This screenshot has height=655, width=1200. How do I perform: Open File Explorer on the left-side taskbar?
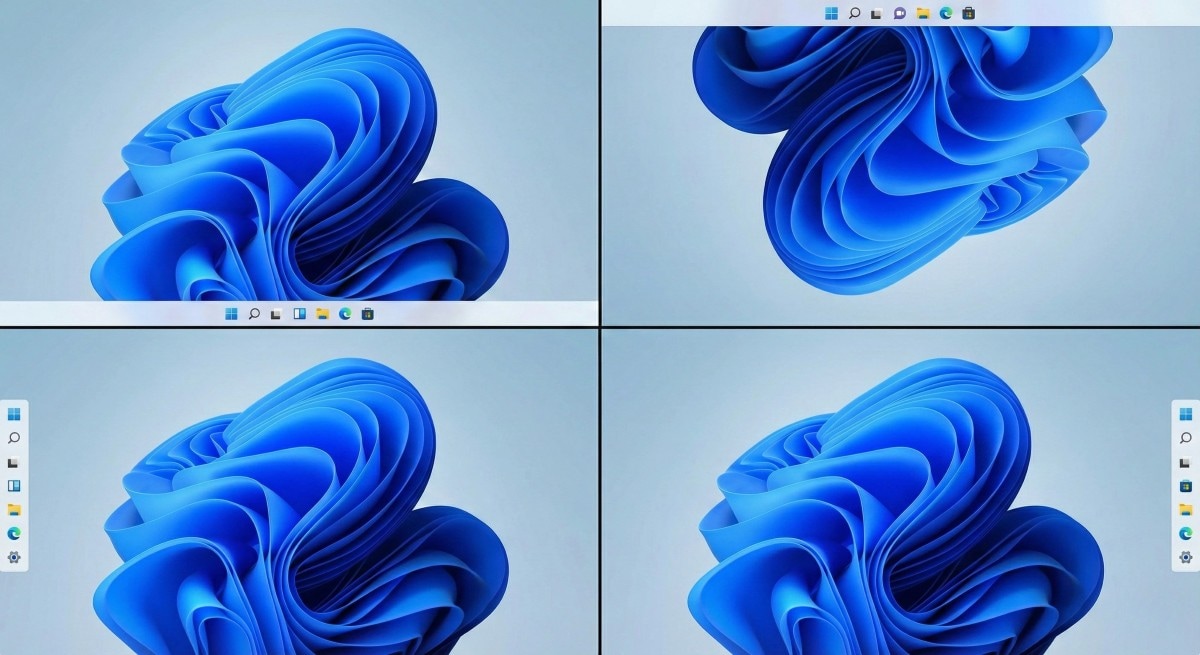(14, 509)
